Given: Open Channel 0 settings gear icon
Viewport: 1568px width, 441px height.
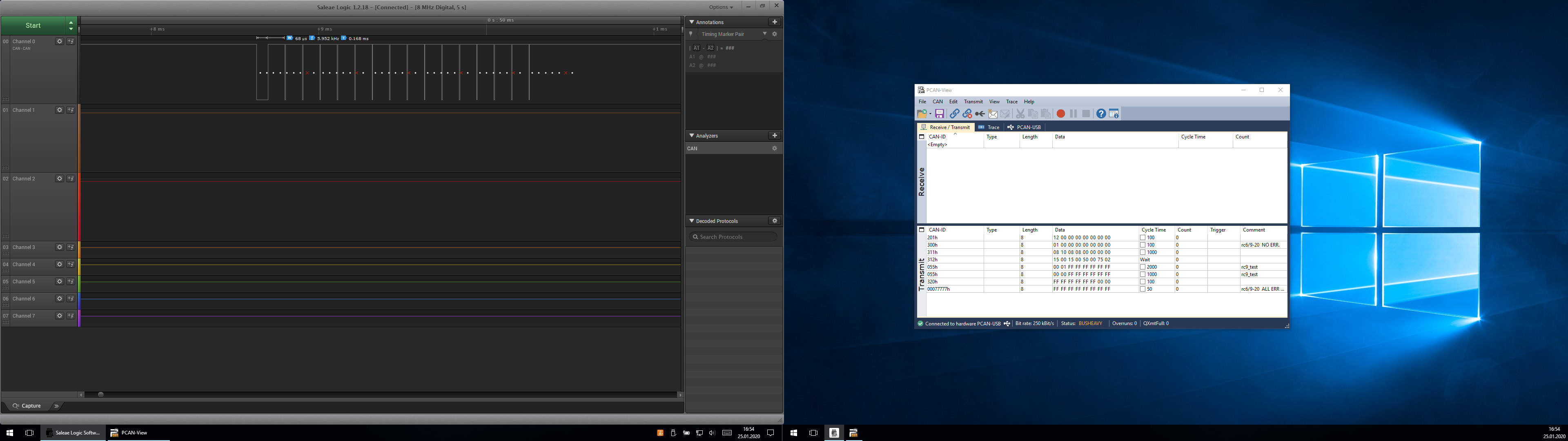Looking at the screenshot, I should point(59,41).
